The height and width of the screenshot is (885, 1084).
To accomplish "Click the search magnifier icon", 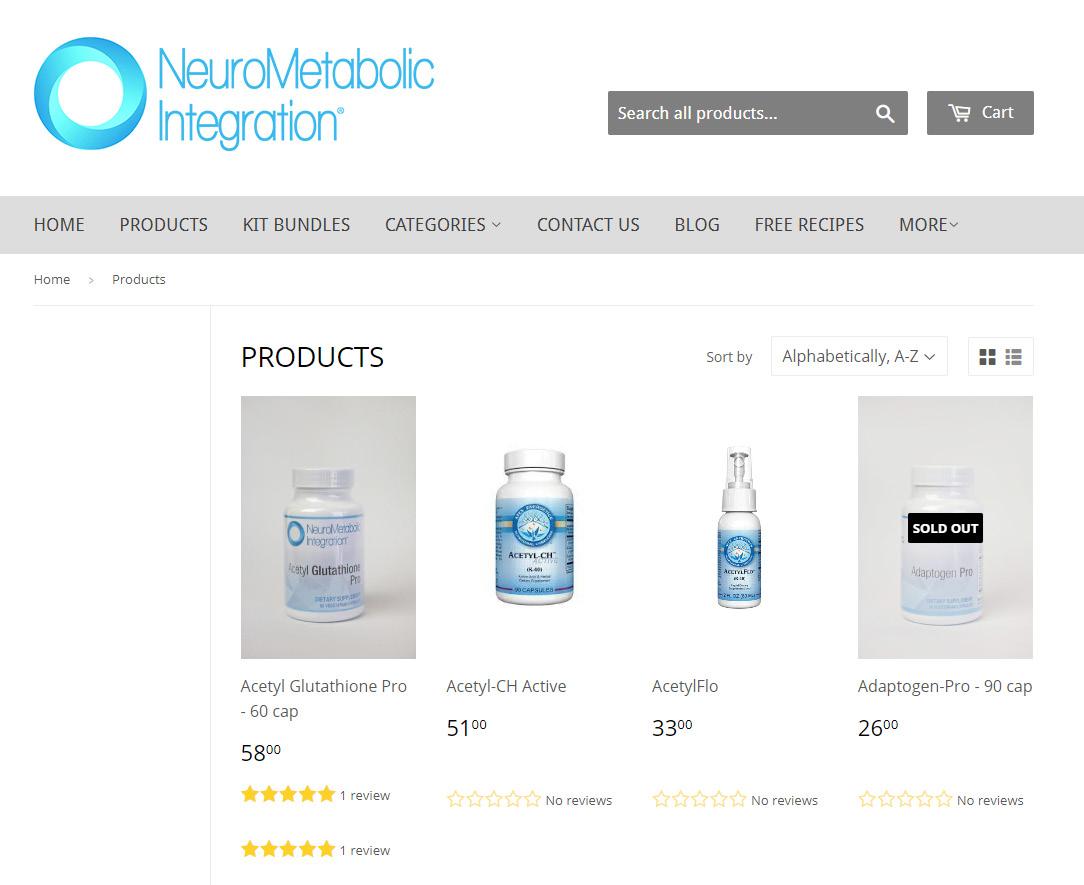I will click(x=885, y=113).
